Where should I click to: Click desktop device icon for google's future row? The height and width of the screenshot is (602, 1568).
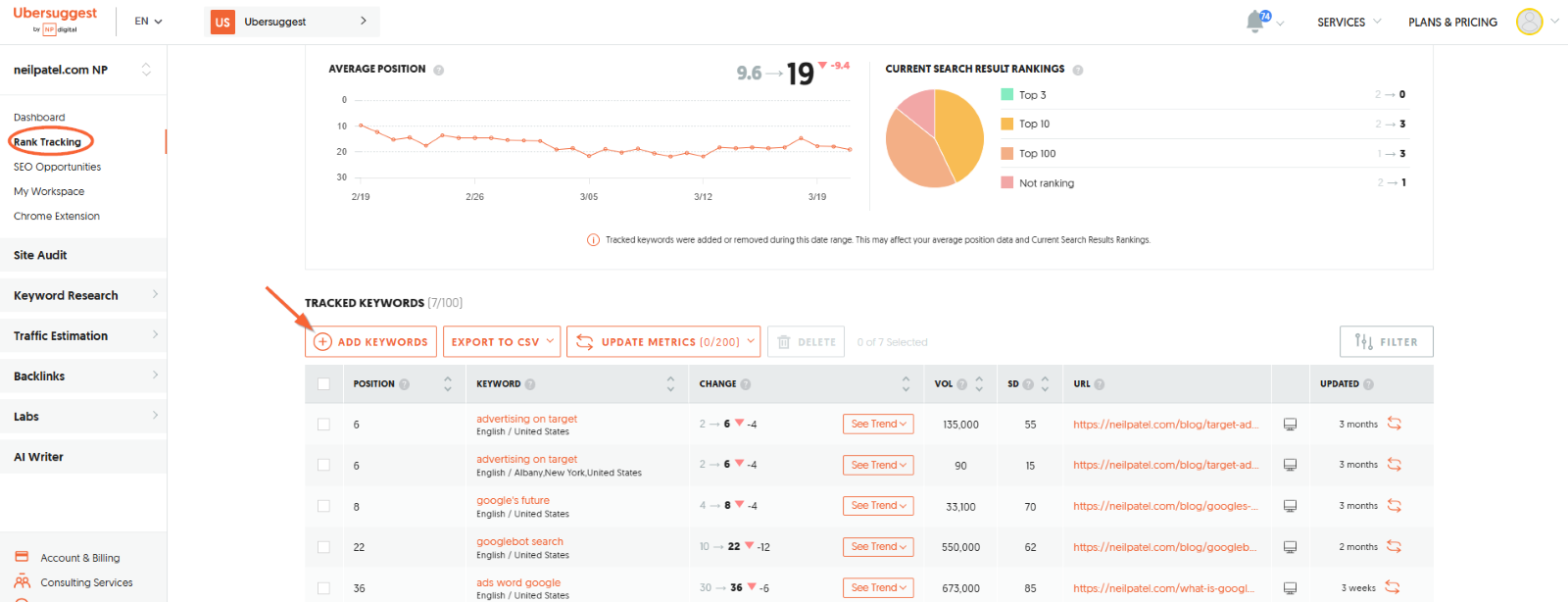pyautogui.click(x=1290, y=506)
